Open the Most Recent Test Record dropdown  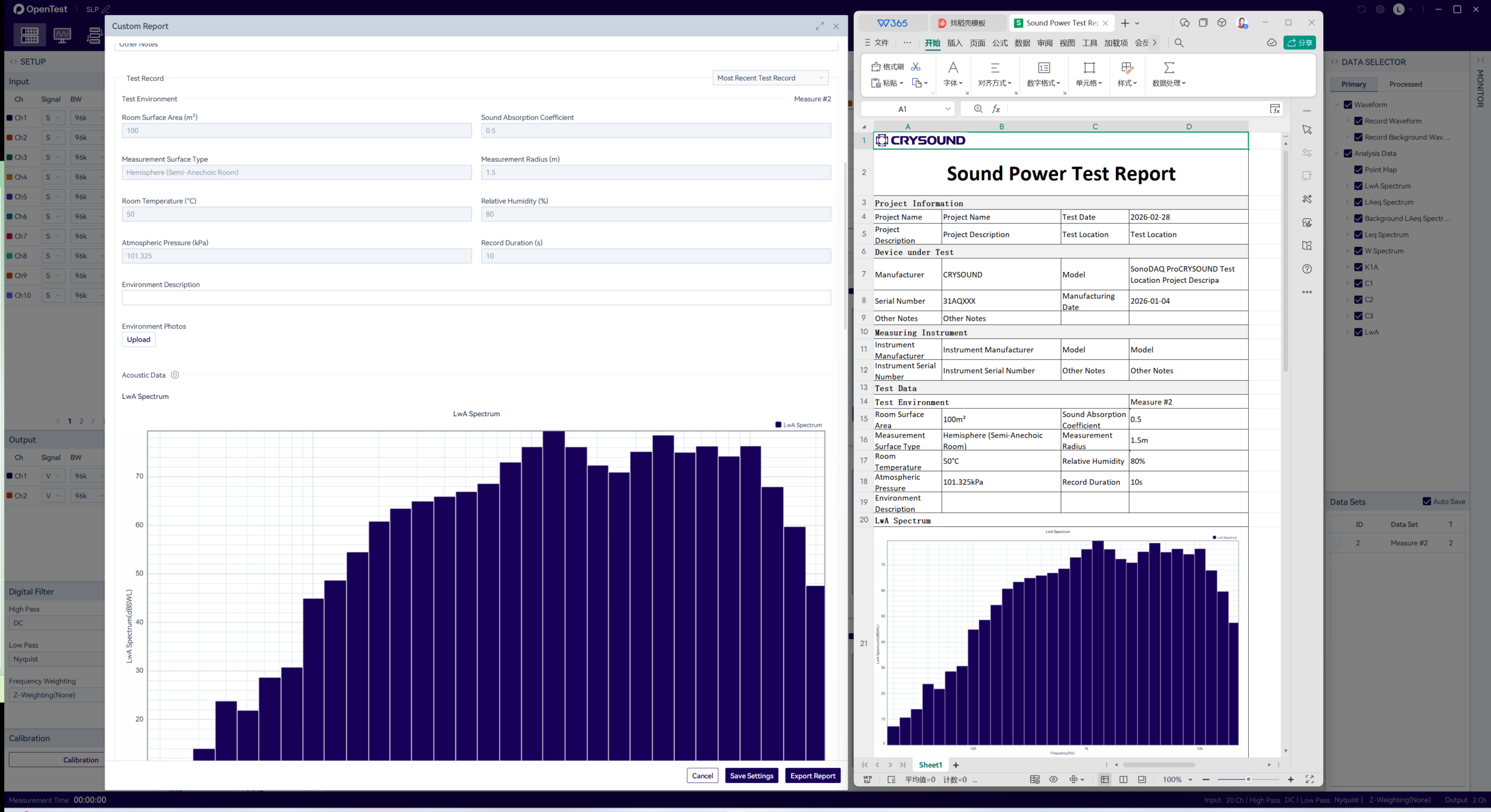[770, 78]
